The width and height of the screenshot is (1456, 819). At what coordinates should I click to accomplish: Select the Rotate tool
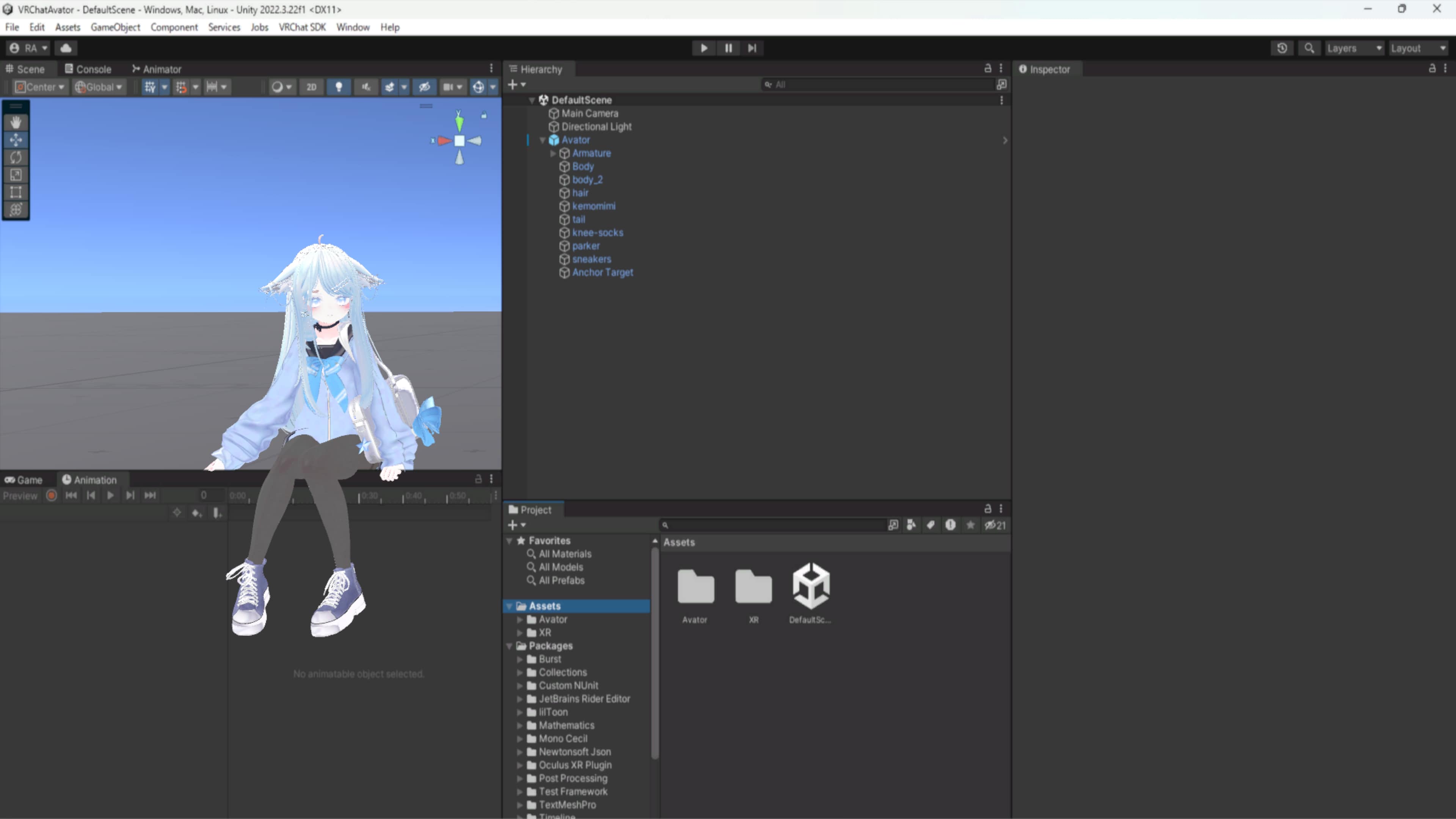coord(16,157)
